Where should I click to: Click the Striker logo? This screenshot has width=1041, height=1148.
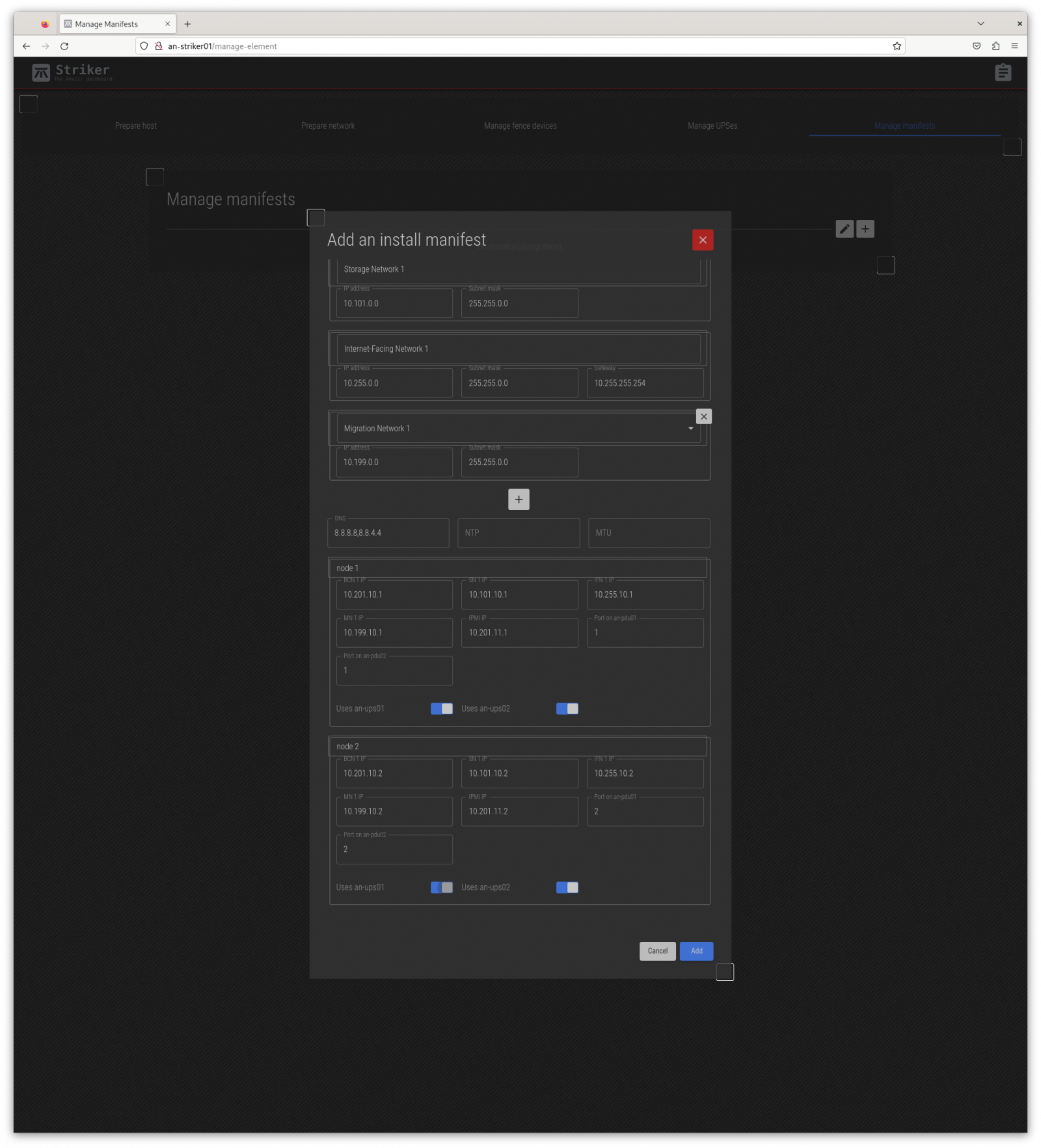[x=72, y=72]
